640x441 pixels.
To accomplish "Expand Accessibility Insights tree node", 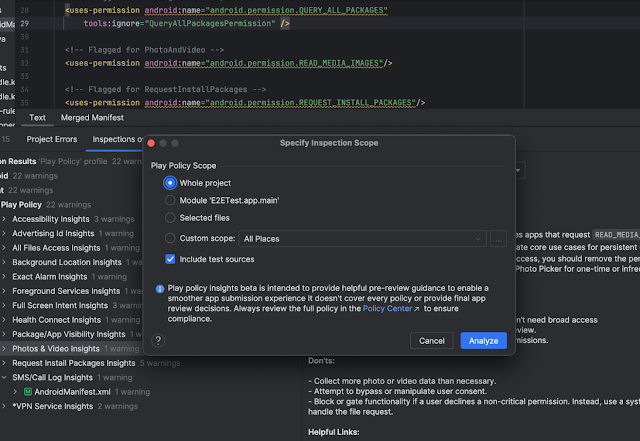I will point(5,218).
